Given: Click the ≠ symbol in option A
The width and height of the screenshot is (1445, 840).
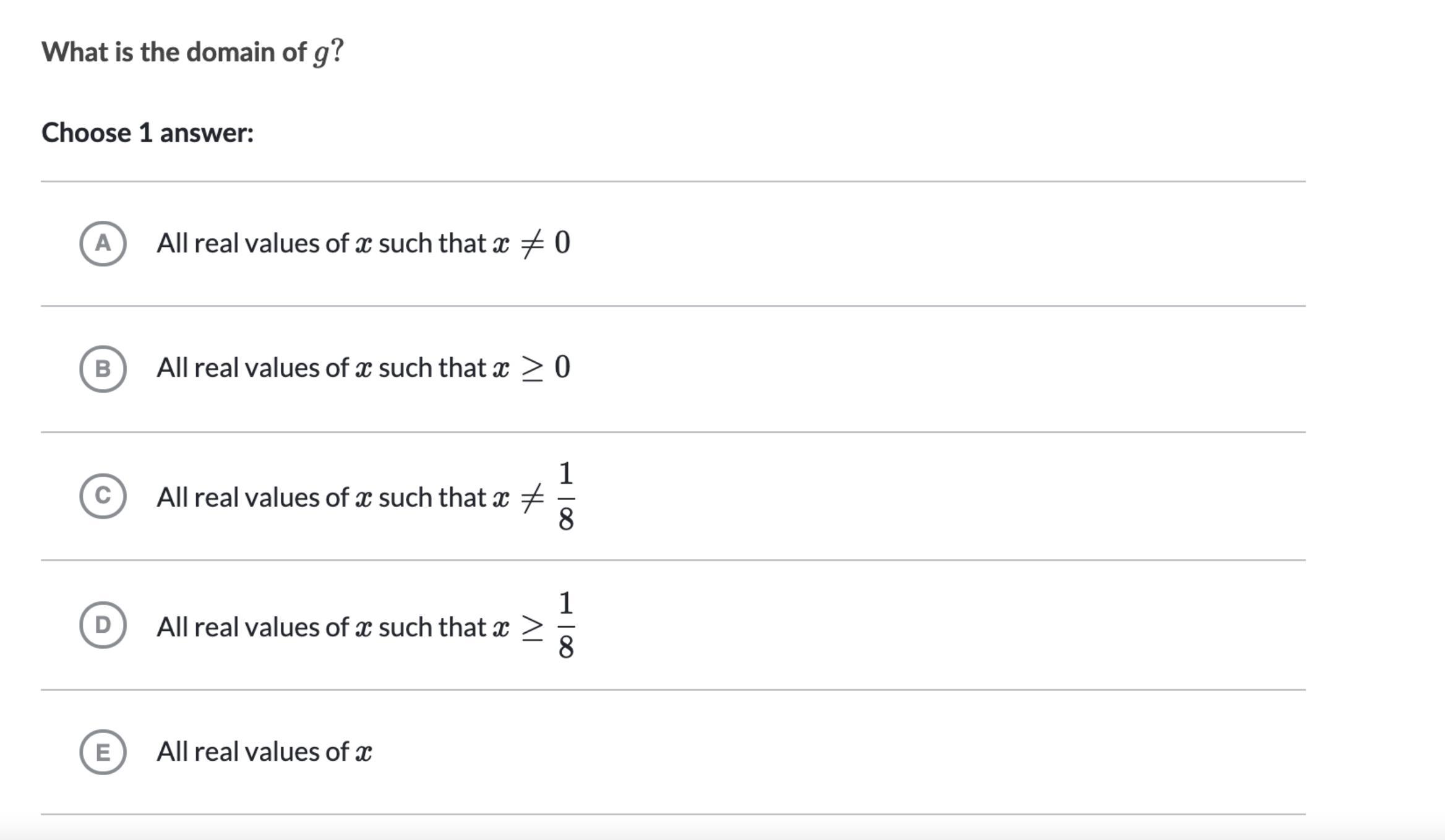Looking at the screenshot, I should click(532, 244).
